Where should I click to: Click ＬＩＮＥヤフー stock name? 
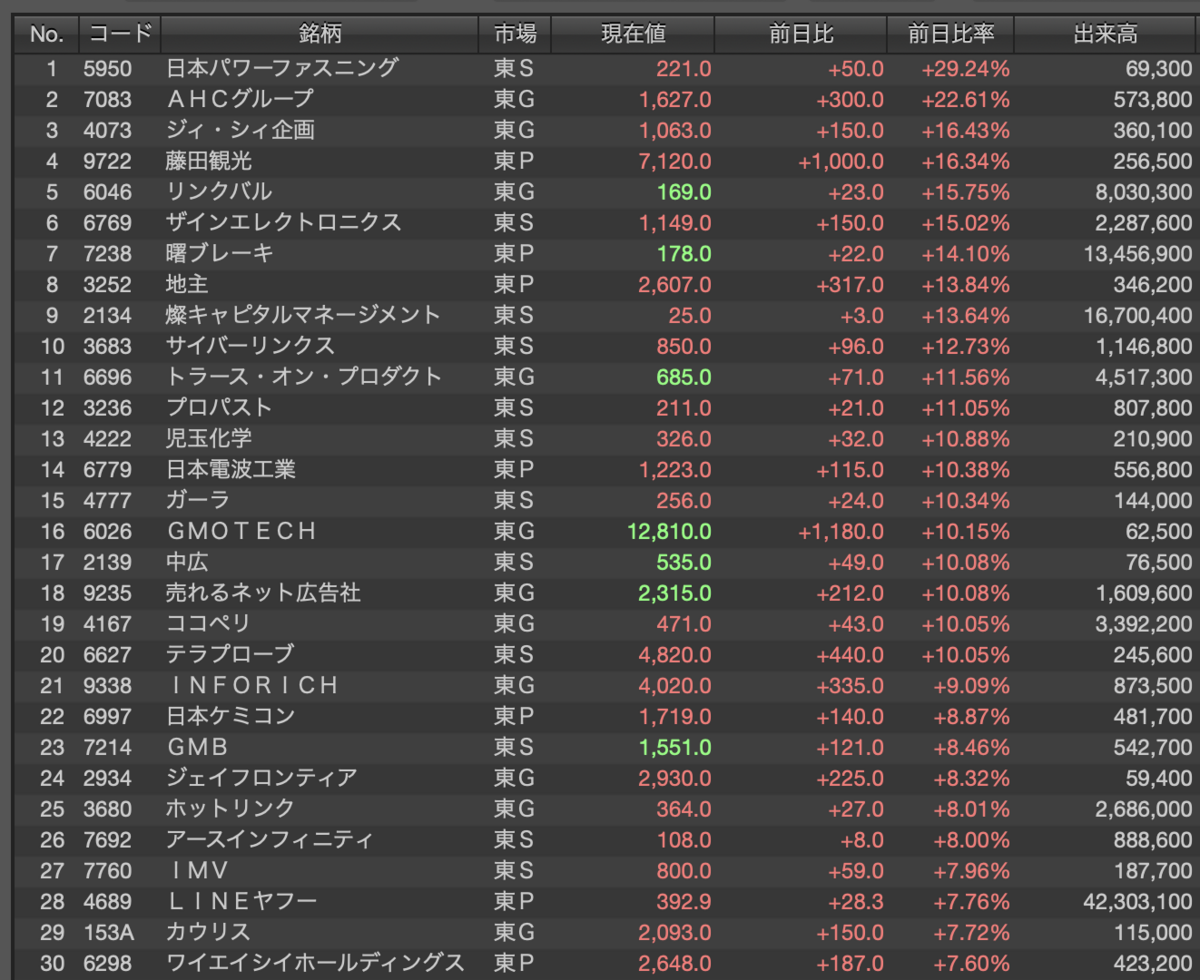click(241, 901)
